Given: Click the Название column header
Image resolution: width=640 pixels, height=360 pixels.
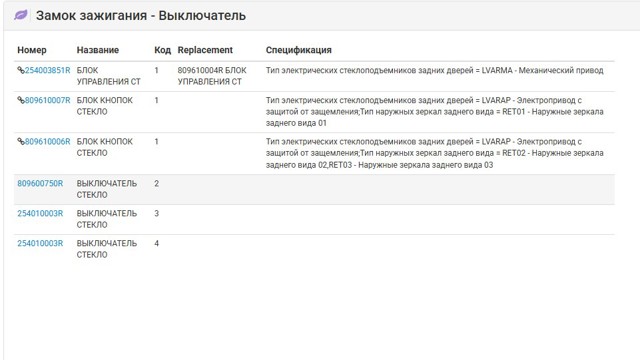Looking at the screenshot, I should click(98, 50).
